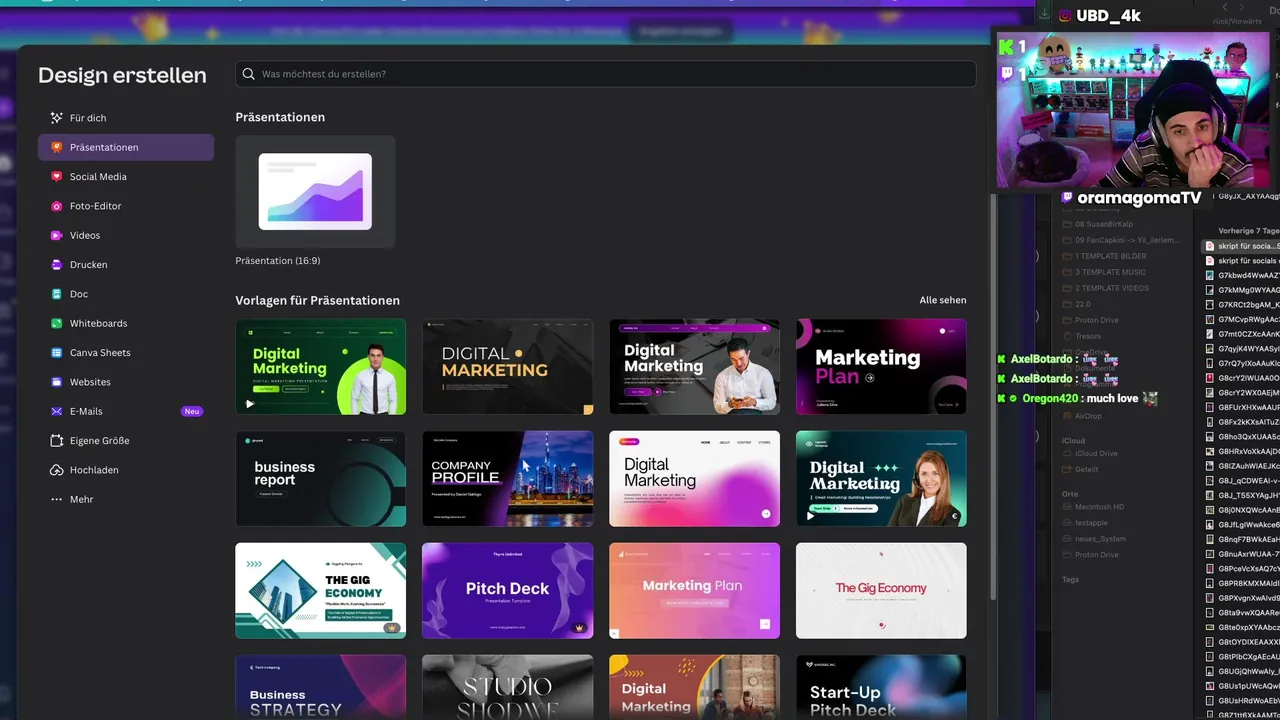Image resolution: width=1280 pixels, height=720 pixels.
Task: Click the Eigene Größe resize icon
Action: 56,441
